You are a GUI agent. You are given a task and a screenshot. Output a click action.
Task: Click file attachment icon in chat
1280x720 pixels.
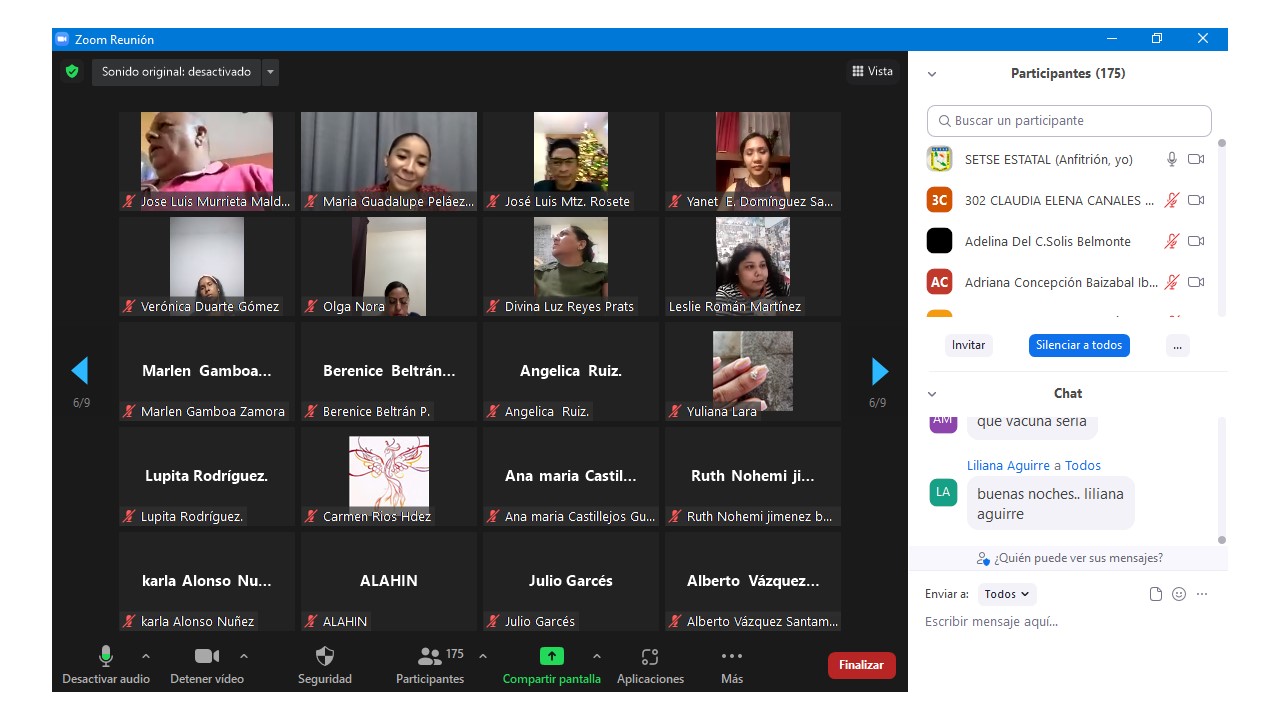(x=1156, y=594)
